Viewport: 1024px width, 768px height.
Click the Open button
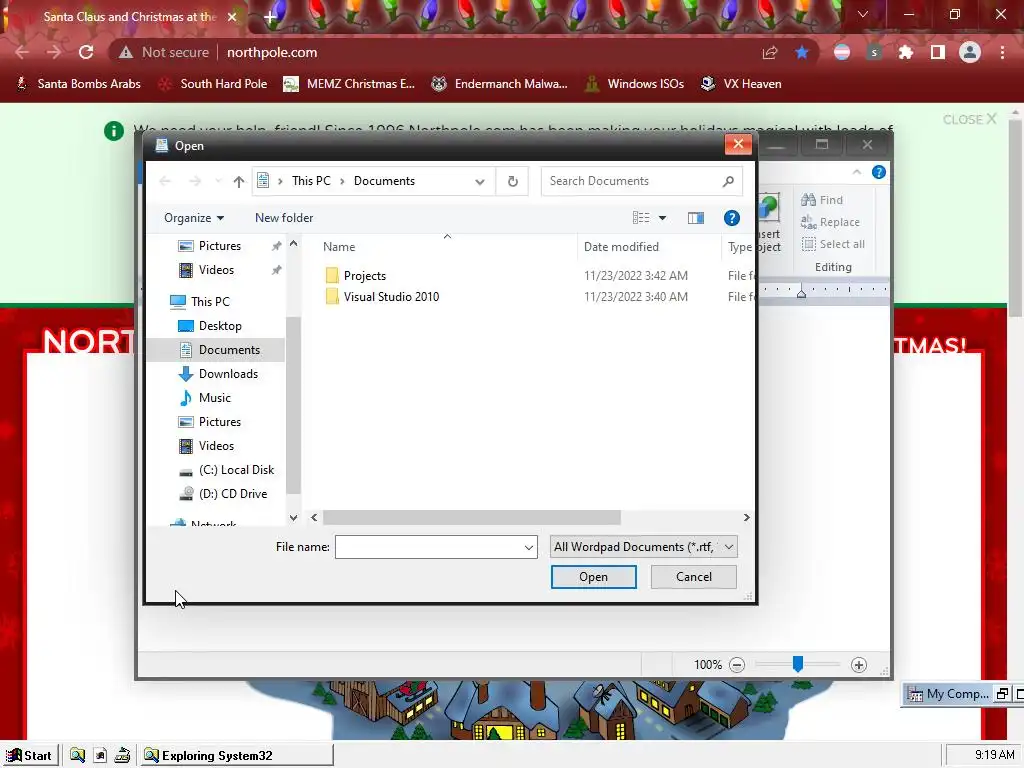[x=594, y=577]
